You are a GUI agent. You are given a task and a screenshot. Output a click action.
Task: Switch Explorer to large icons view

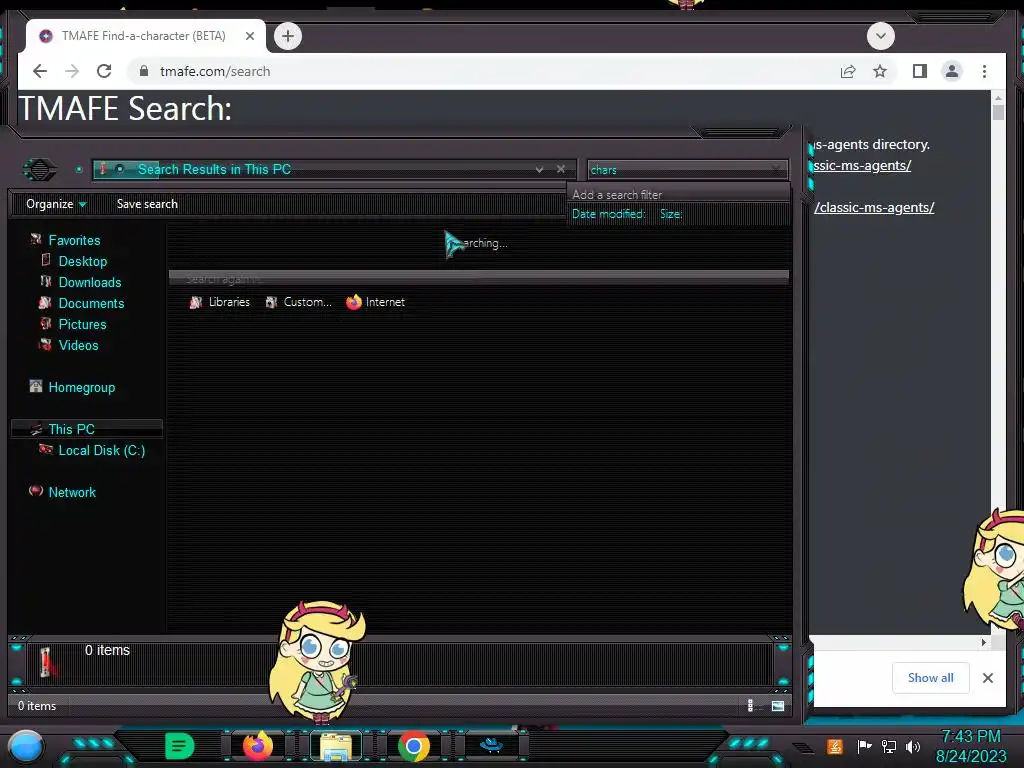click(778, 705)
